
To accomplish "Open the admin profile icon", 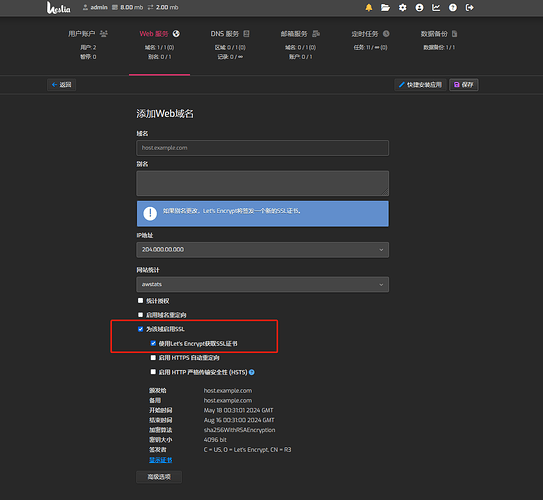I will coord(419,7).
